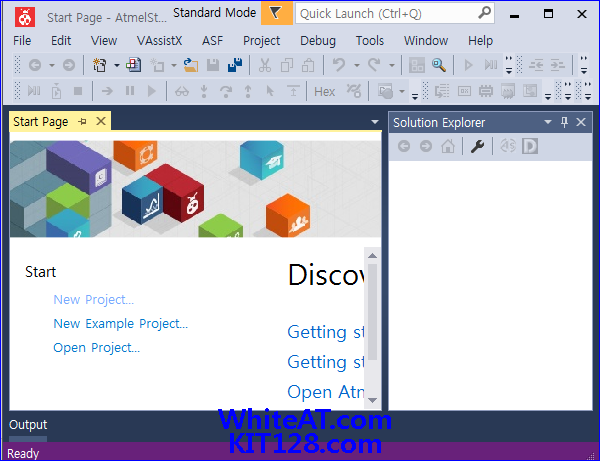
Task: Close the Solution Explorer panel
Action: 581,122
